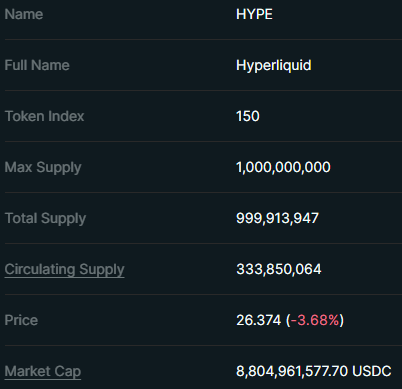This screenshot has width=402, height=389.
Task: Select the token index value 150
Action: (x=248, y=116)
